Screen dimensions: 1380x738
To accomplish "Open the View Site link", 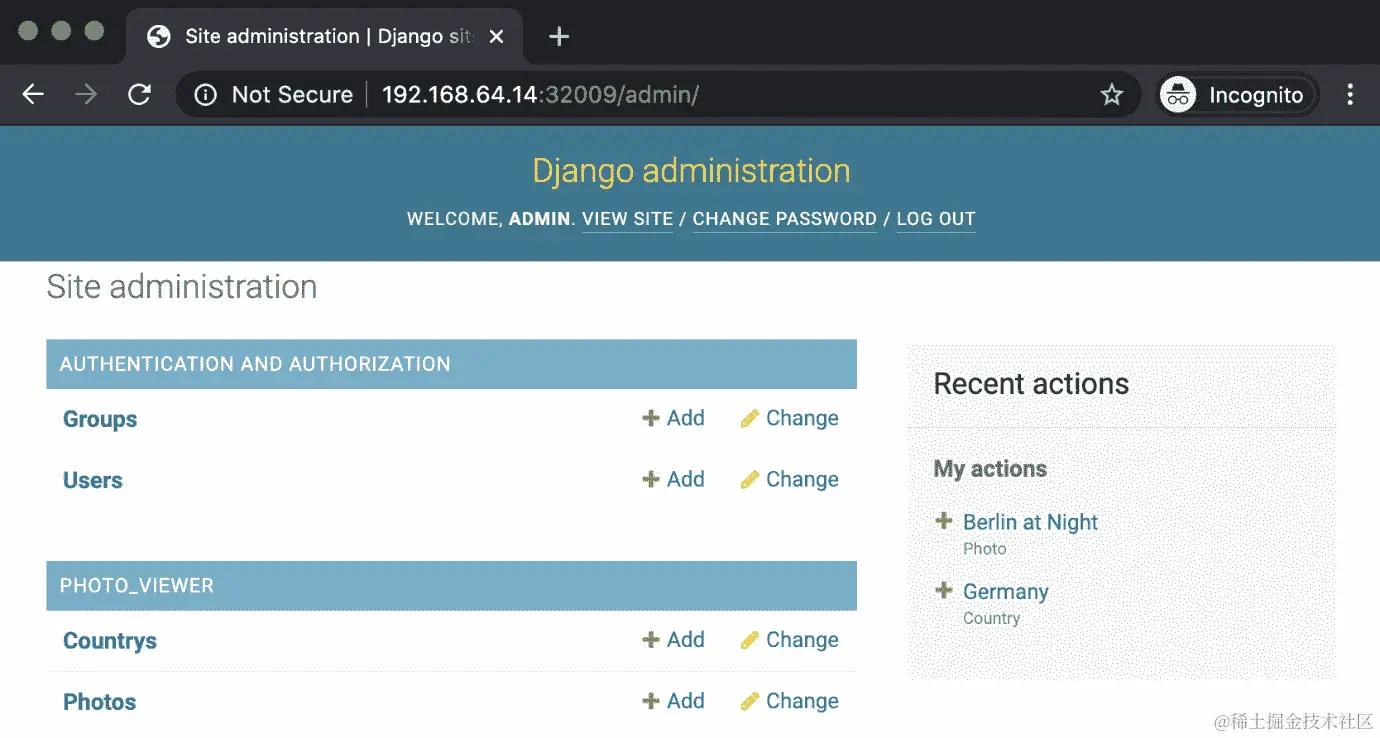I will [x=627, y=219].
